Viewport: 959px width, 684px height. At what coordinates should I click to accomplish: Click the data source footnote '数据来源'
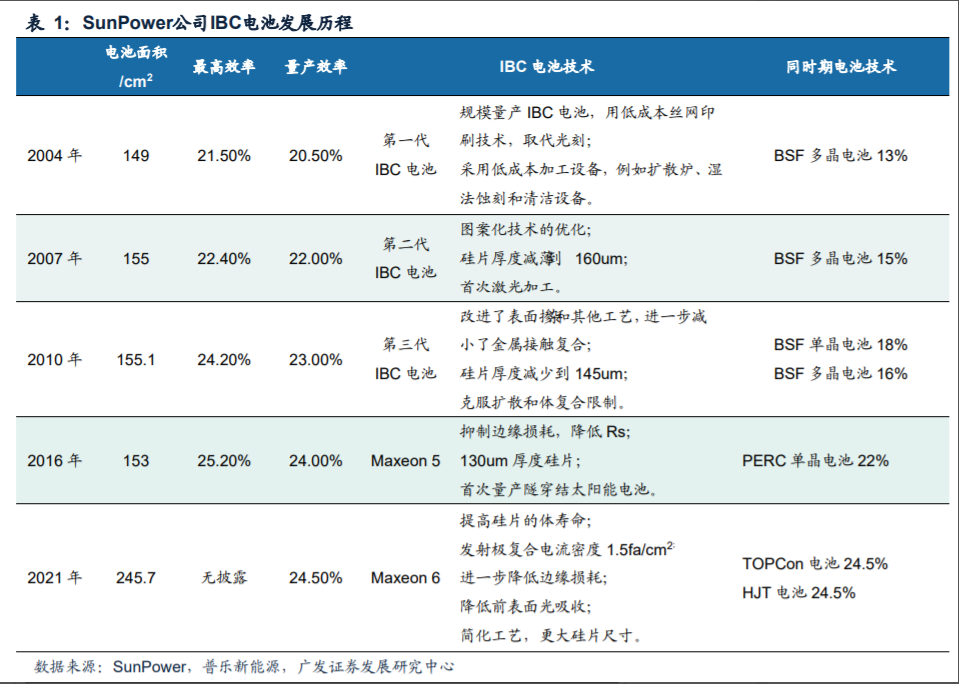coord(65,666)
